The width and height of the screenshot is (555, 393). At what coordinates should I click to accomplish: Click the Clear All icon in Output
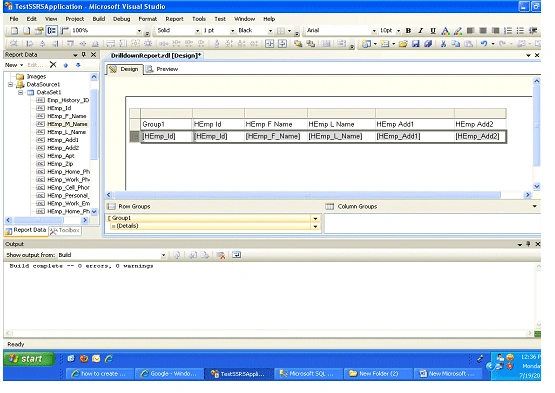pyautogui.click(x=221, y=255)
